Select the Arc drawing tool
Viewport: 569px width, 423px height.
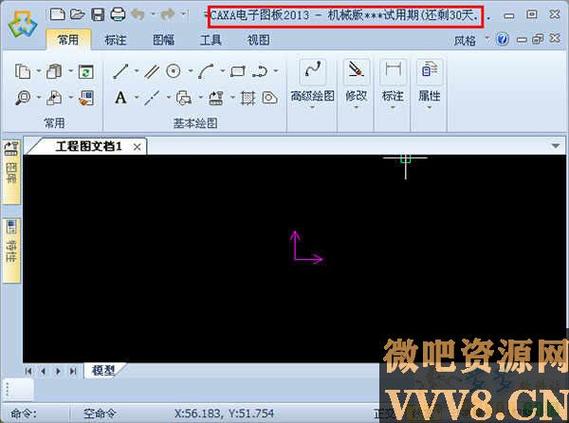coord(206,71)
